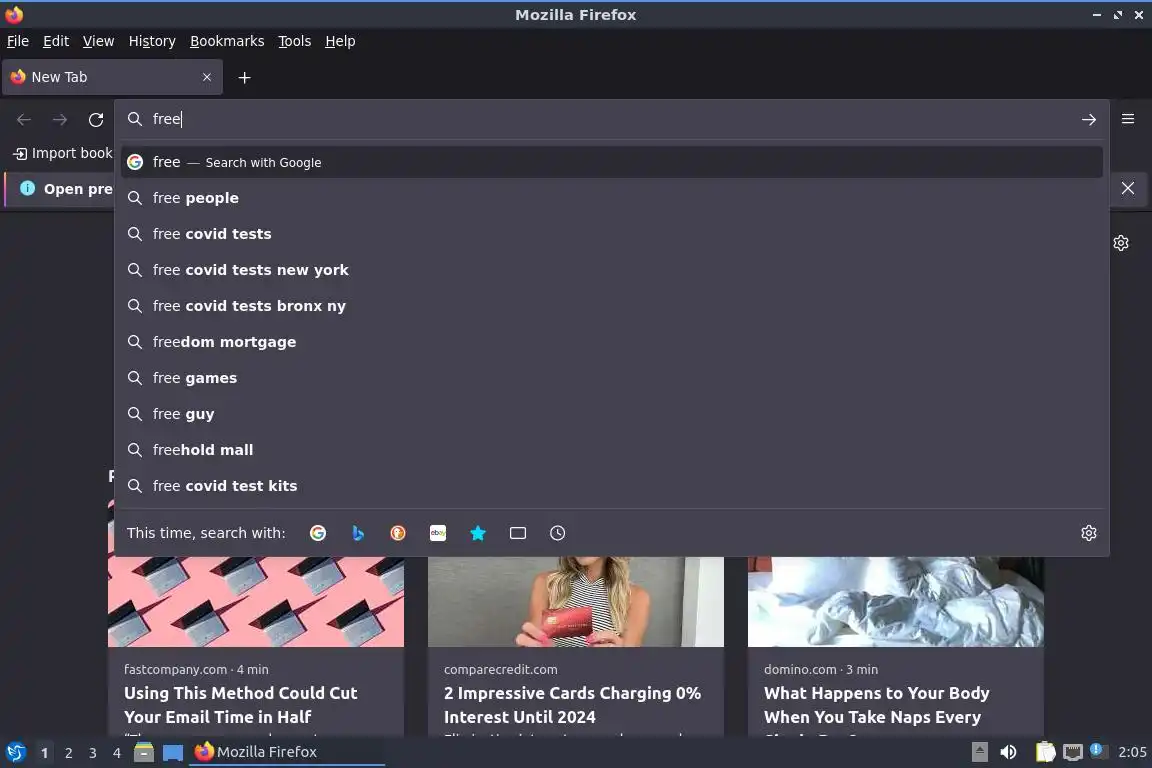Switch to workspace 3 in taskbar
The image size is (1152, 768).
pos(93,753)
